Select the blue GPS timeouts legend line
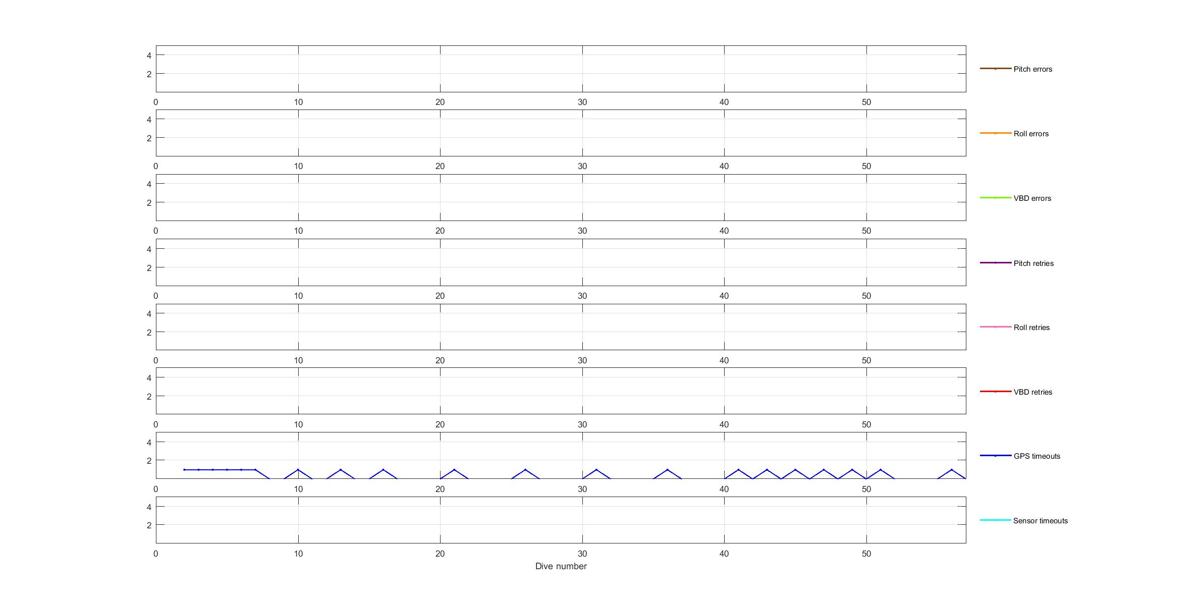The image size is (1200, 611). (x=995, y=456)
